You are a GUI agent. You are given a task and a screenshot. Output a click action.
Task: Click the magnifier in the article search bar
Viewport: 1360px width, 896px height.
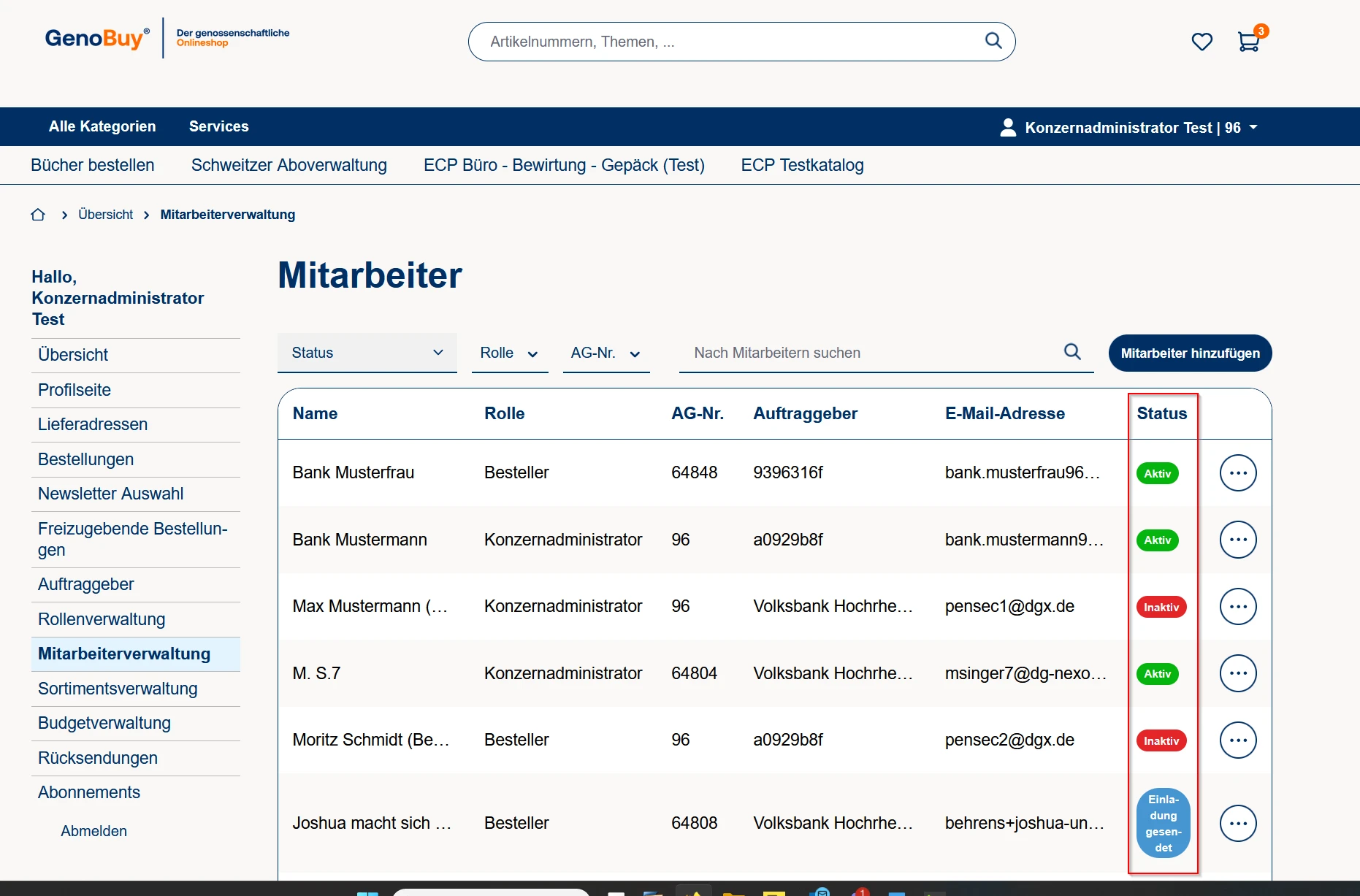pyautogui.click(x=993, y=41)
